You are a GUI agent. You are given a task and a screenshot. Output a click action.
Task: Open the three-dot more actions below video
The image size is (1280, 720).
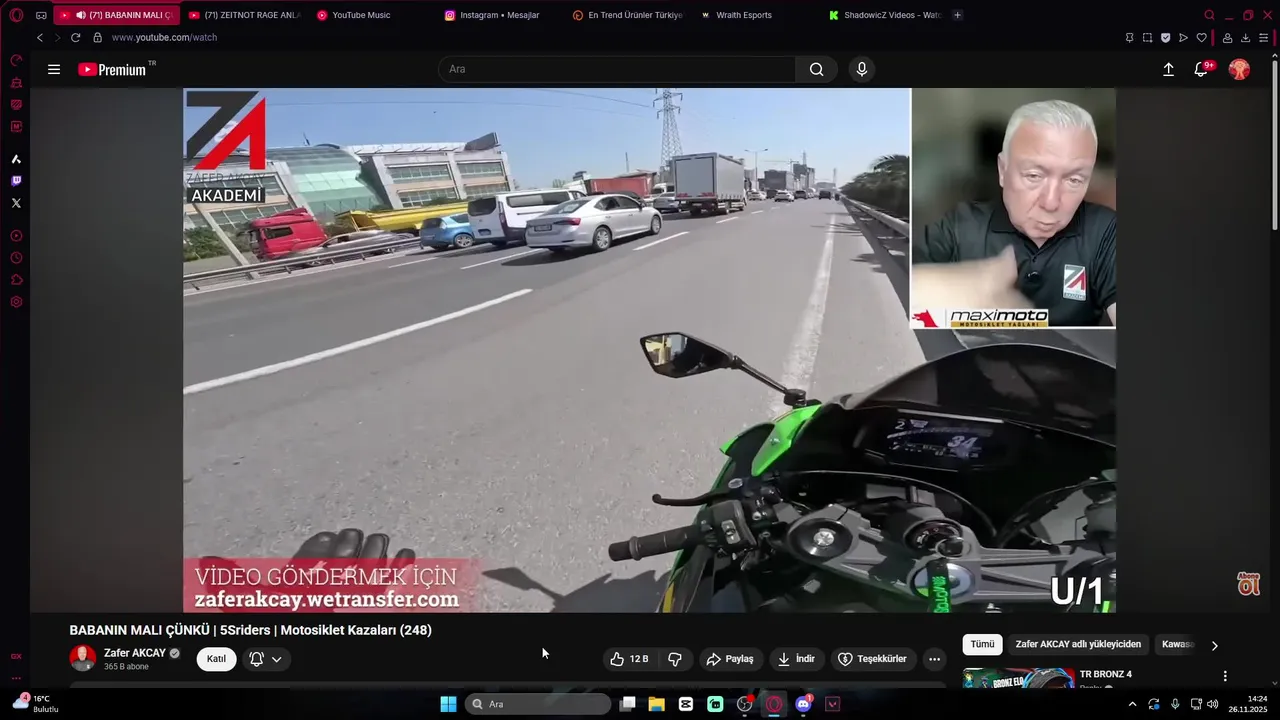tap(934, 659)
